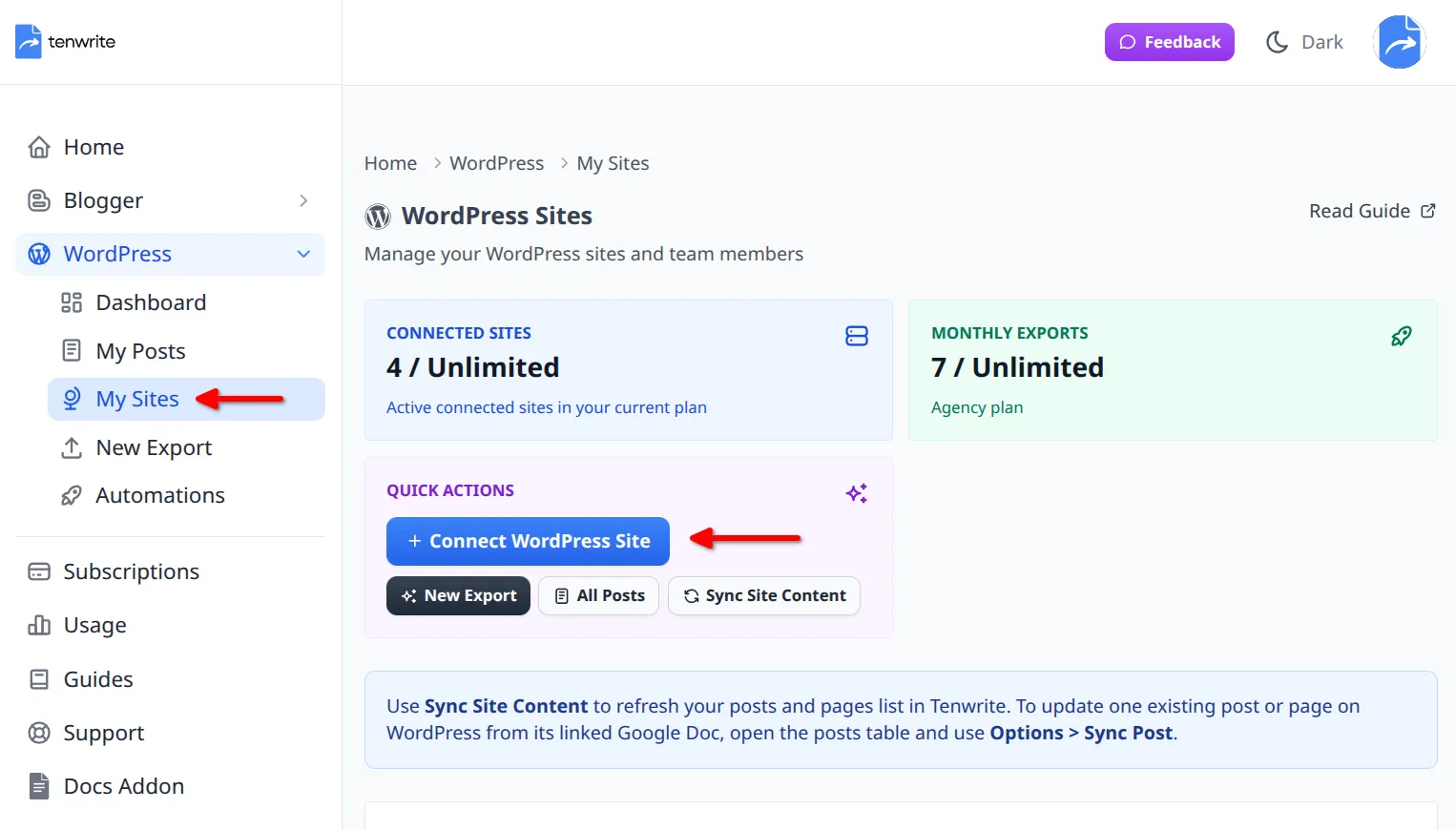The height and width of the screenshot is (830, 1456).
Task: Select the New Export upload icon
Action: pyautogui.click(x=72, y=446)
